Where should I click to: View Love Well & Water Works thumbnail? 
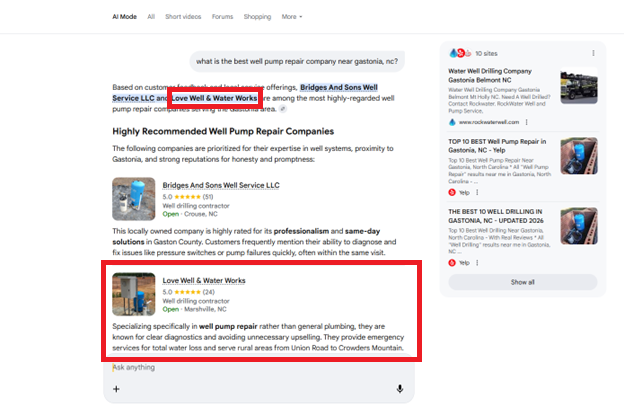pos(134,294)
